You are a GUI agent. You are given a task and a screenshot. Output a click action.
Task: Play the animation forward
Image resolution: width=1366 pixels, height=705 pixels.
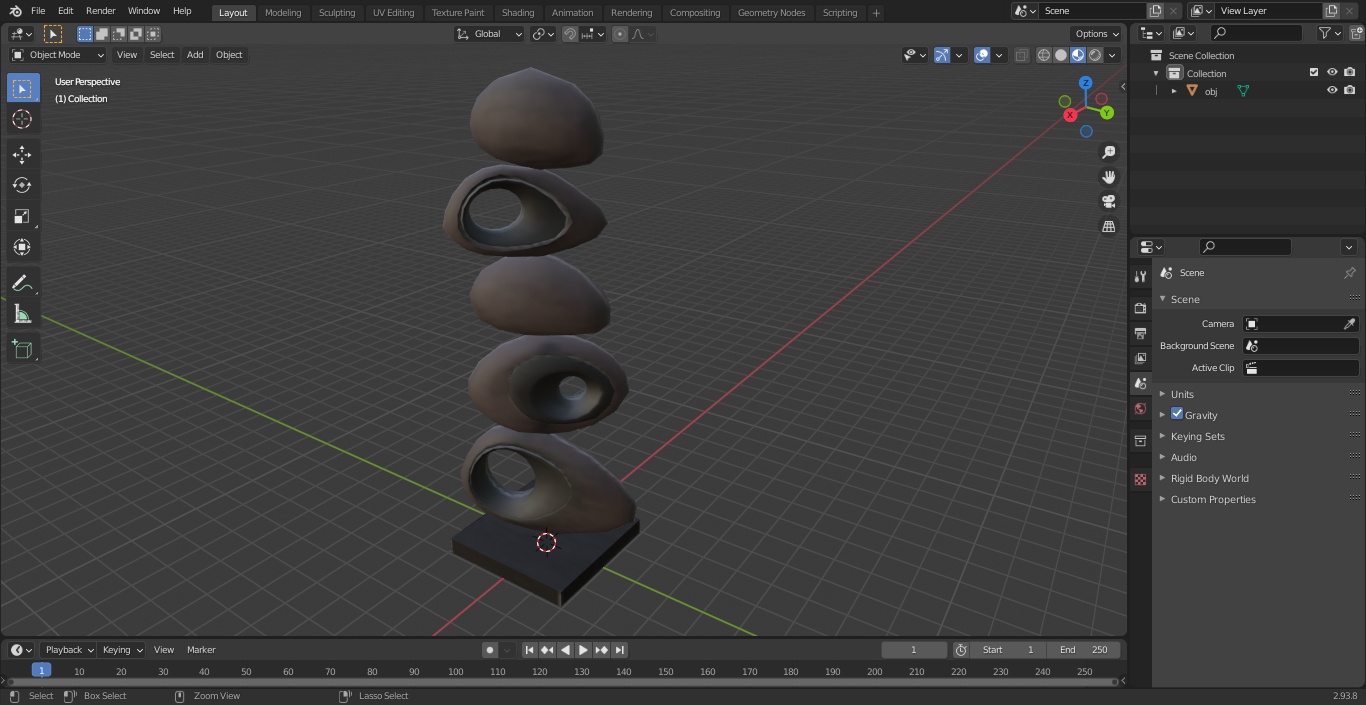583,650
